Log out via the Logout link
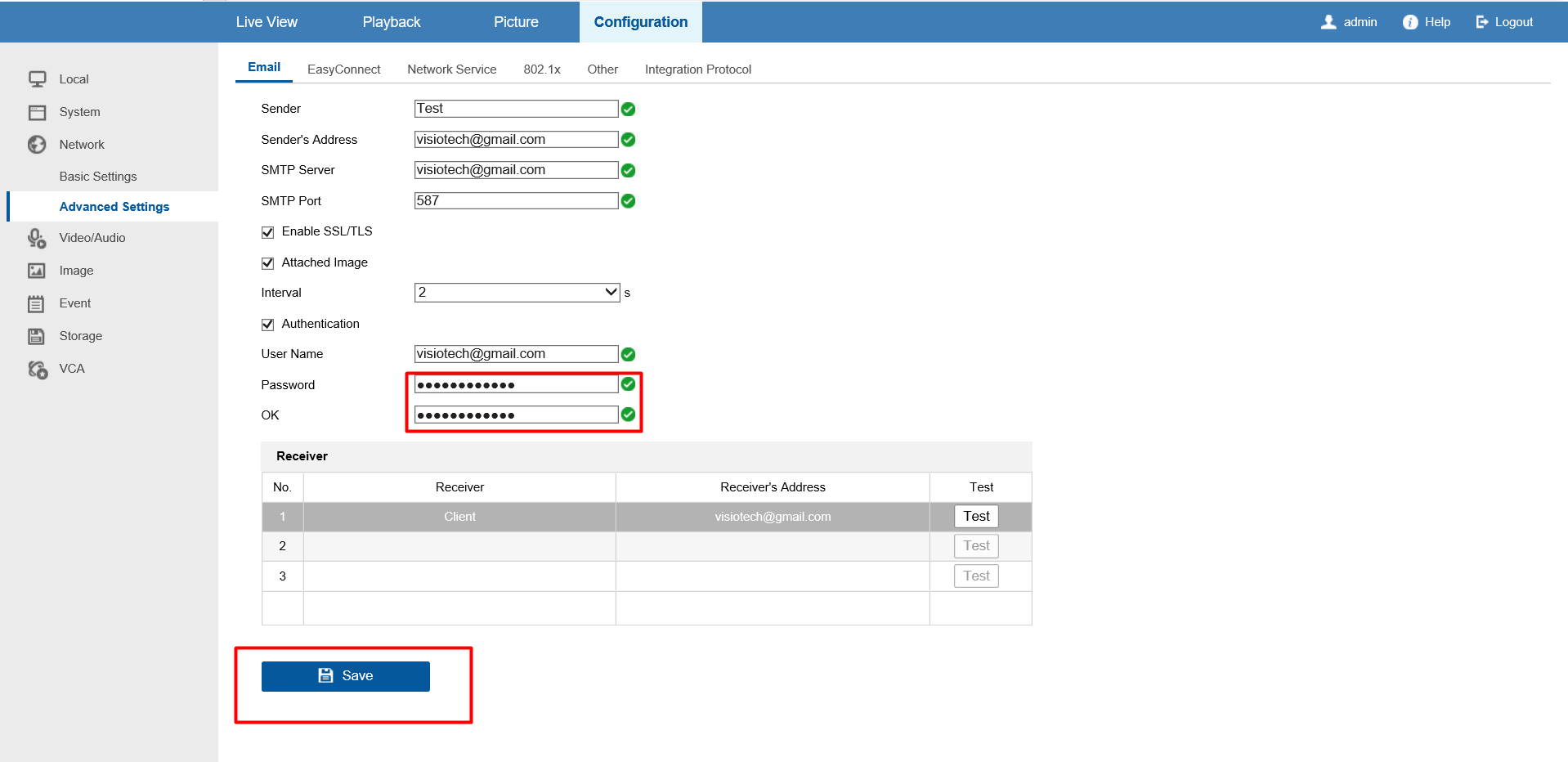Image resolution: width=1568 pixels, height=762 pixels. (x=1504, y=22)
